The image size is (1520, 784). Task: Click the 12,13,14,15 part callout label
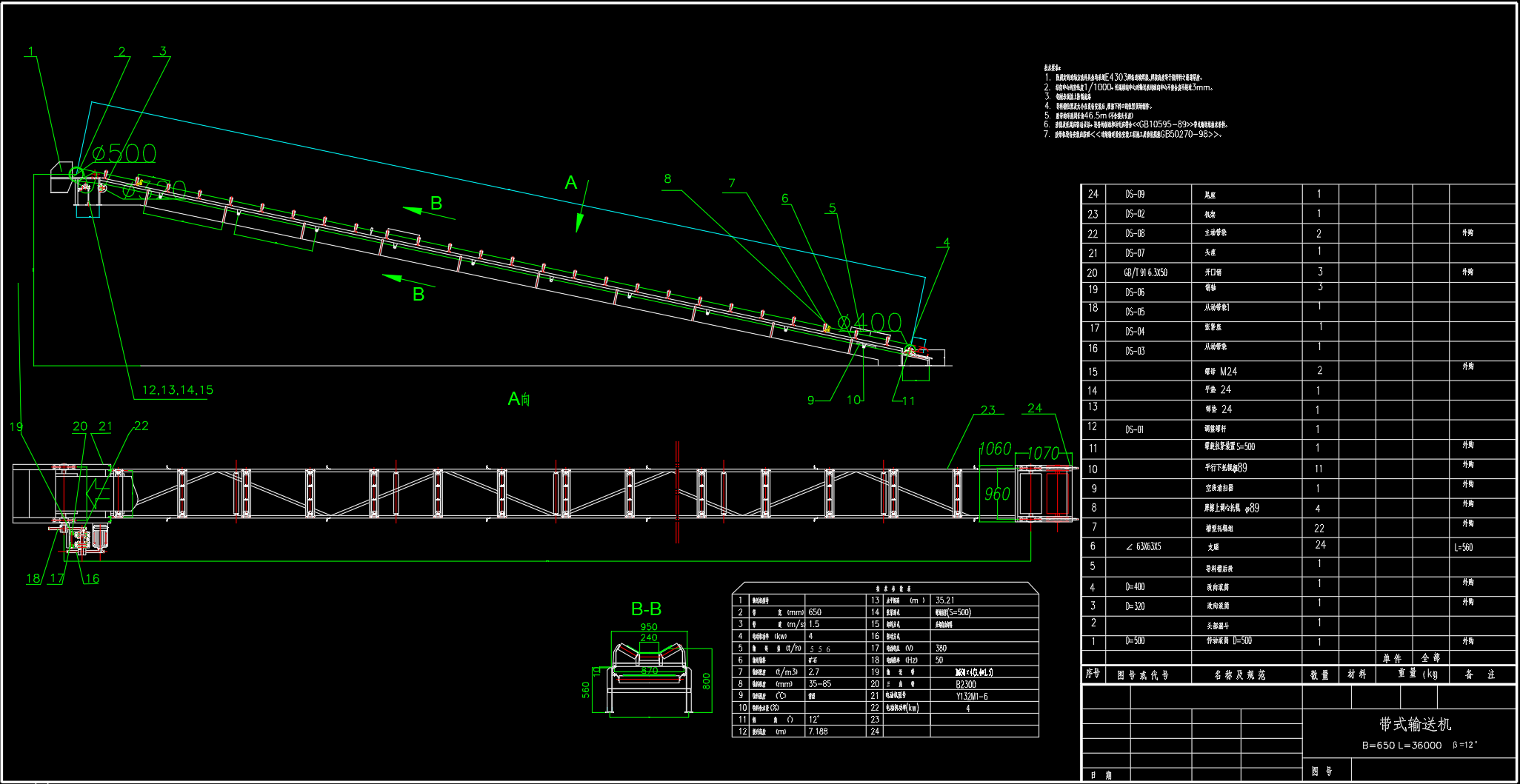(x=178, y=390)
